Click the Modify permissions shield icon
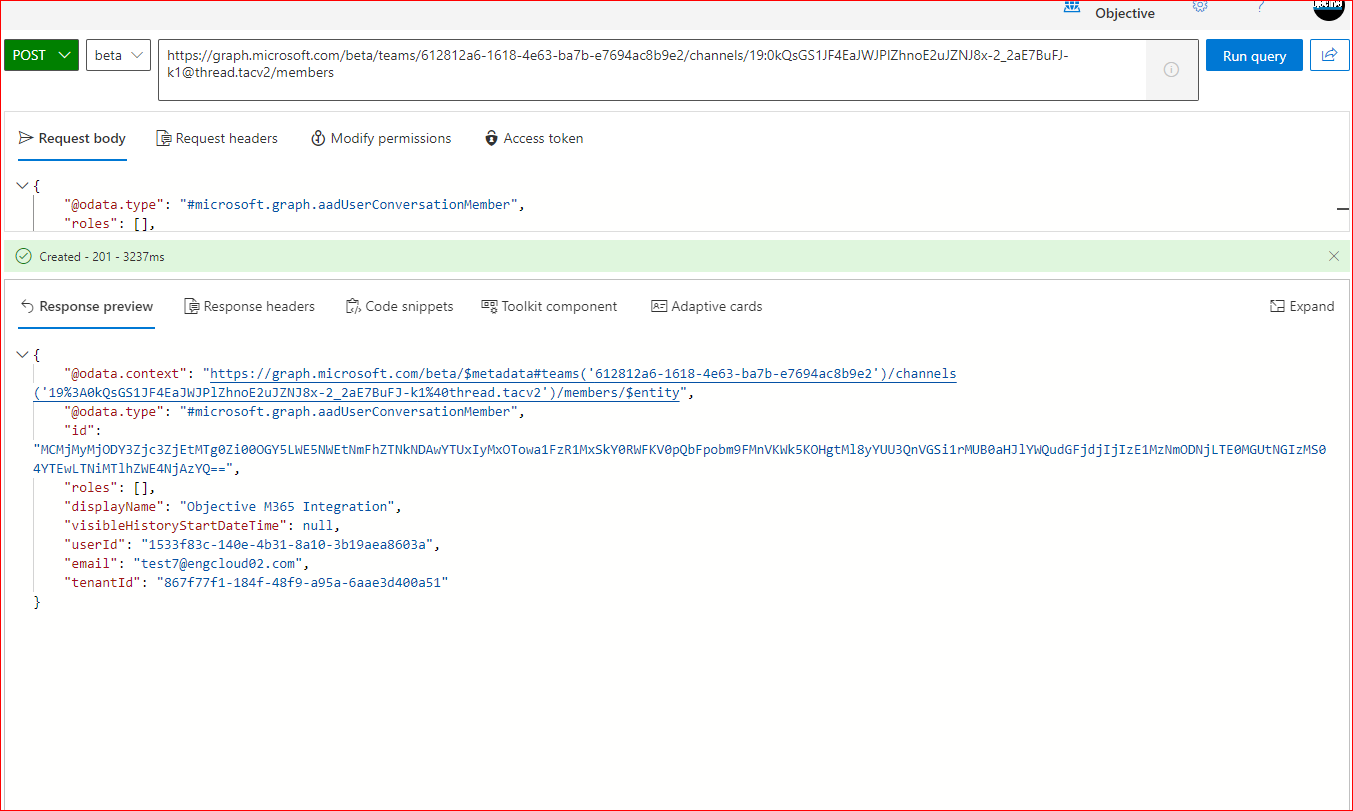Viewport: 1353px width, 811px height. [x=318, y=137]
